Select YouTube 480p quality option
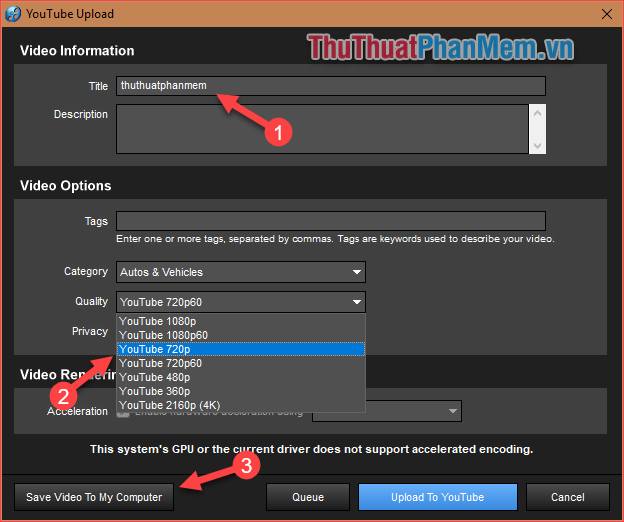The height and width of the screenshot is (522, 624). [241, 377]
